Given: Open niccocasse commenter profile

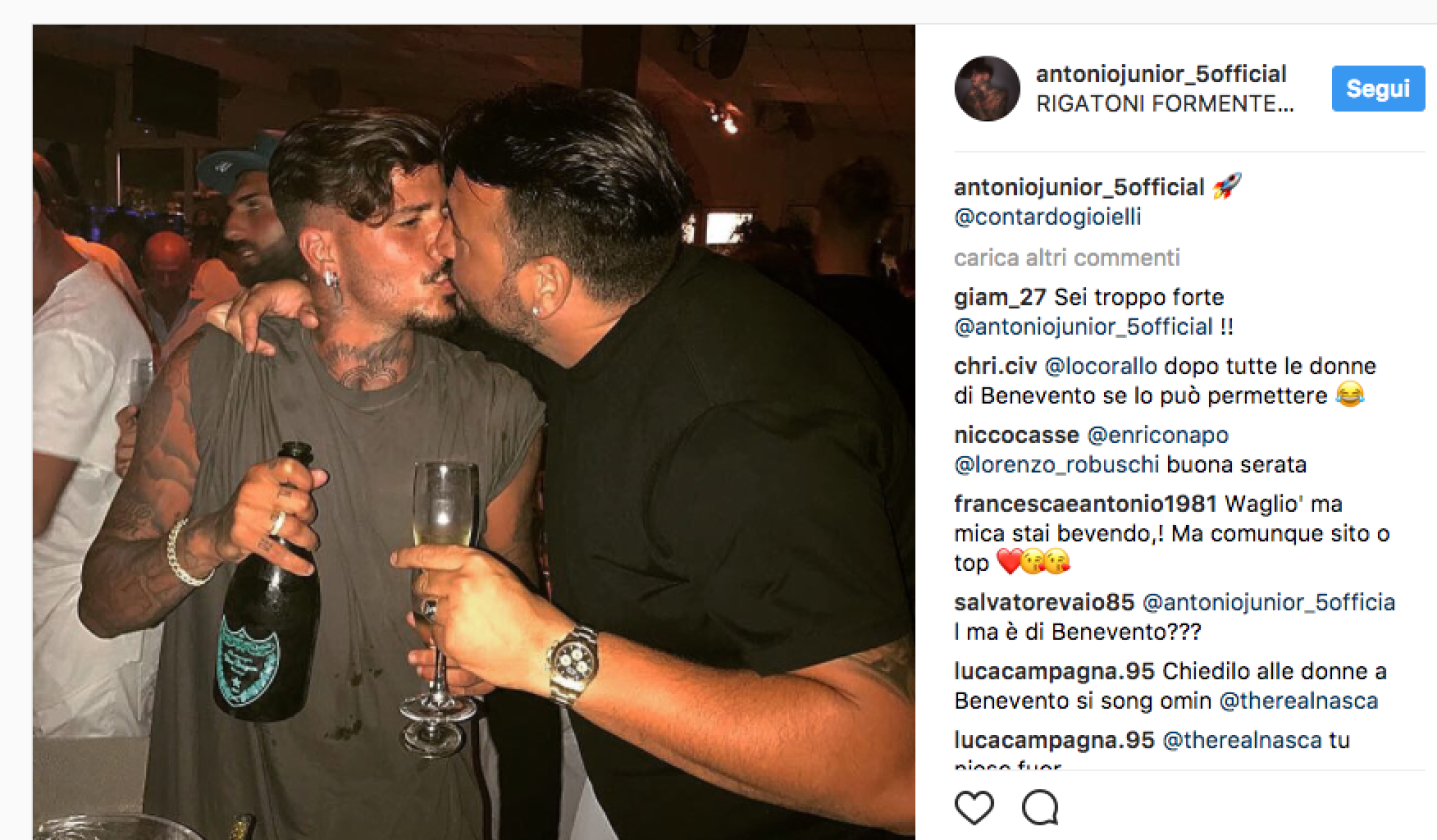Looking at the screenshot, I should [1017, 436].
